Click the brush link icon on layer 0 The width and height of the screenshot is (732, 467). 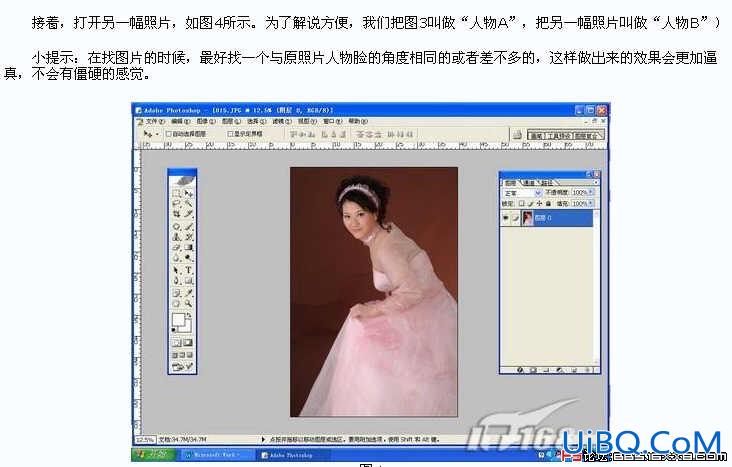pyautogui.click(x=515, y=218)
